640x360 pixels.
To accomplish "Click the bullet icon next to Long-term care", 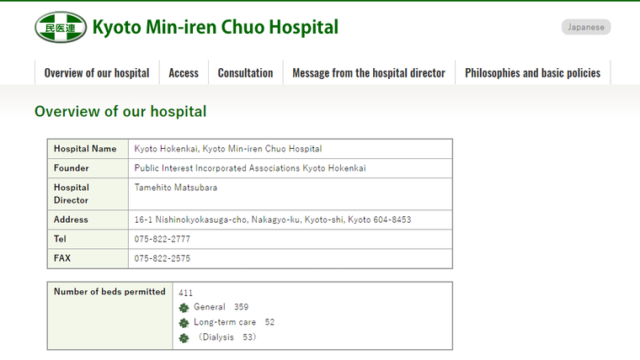I will 184,323.
